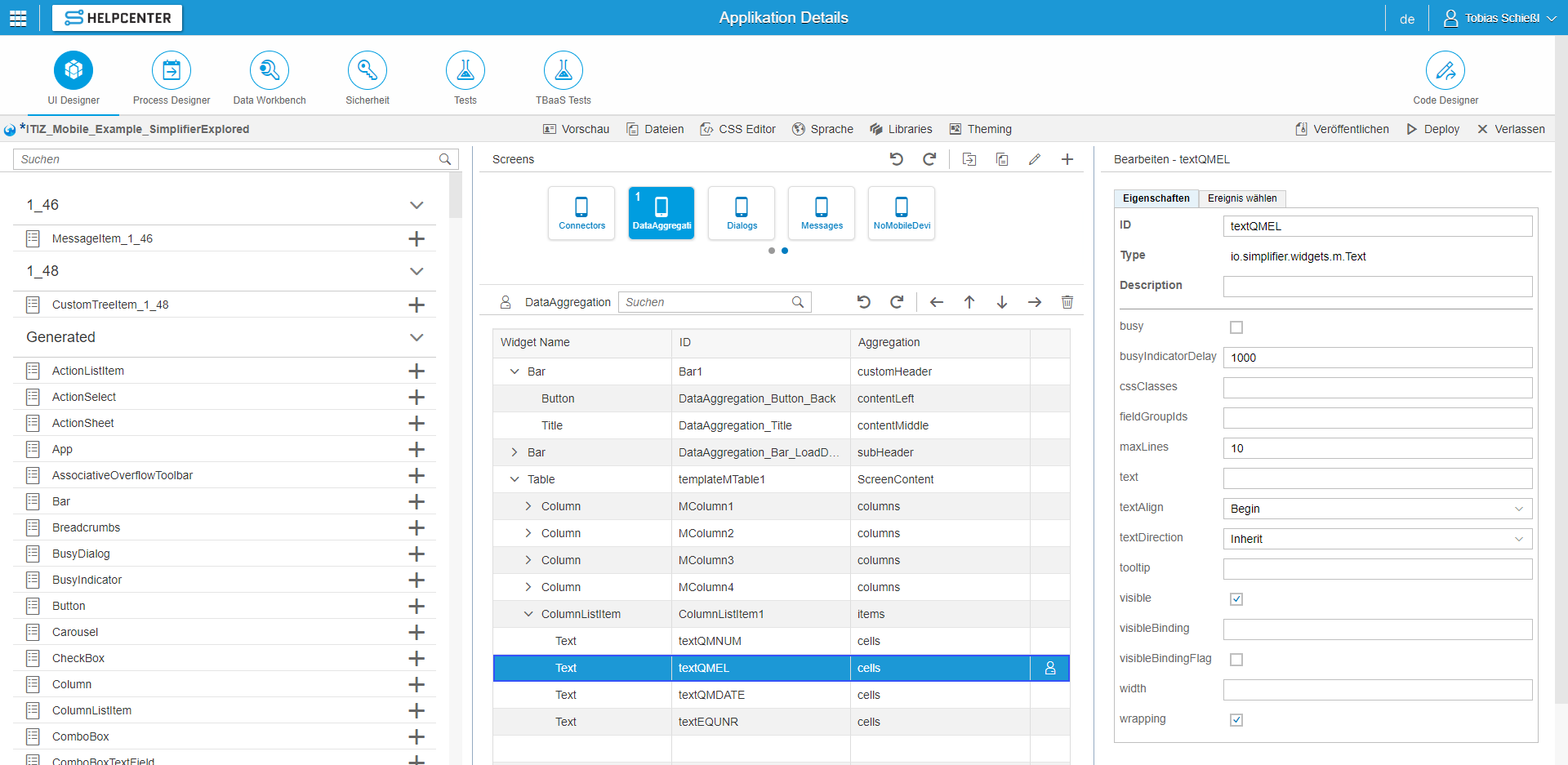Open the Data Workbench module
Image resolution: width=1568 pixels, height=765 pixels.
[269, 71]
